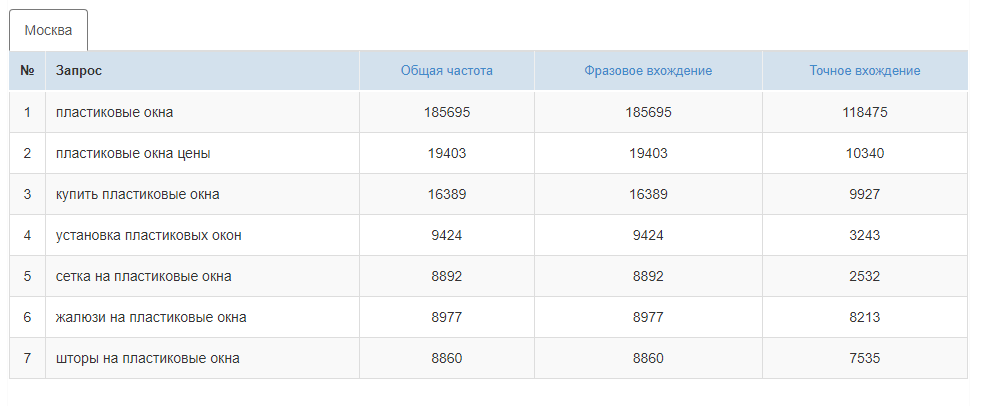This screenshot has height=406, width=986.
Task: Click total frequency value 8892
Action: tap(446, 276)
